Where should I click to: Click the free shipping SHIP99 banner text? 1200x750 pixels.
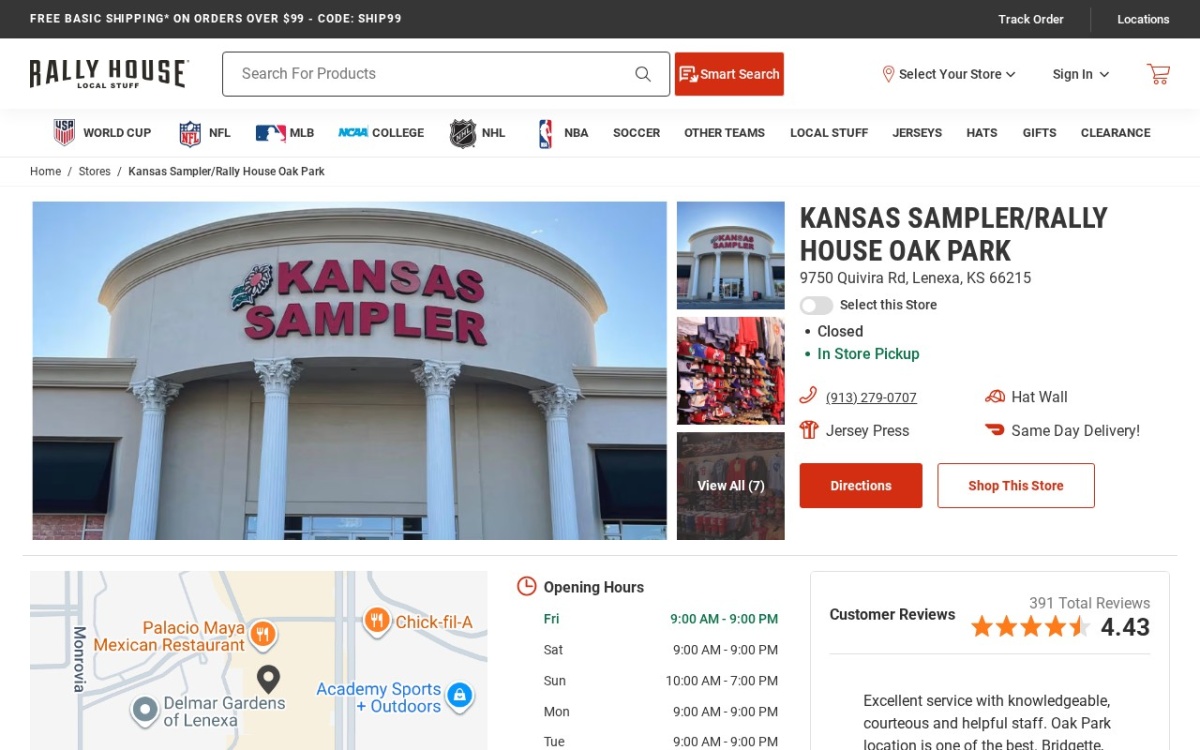(216, 19)
